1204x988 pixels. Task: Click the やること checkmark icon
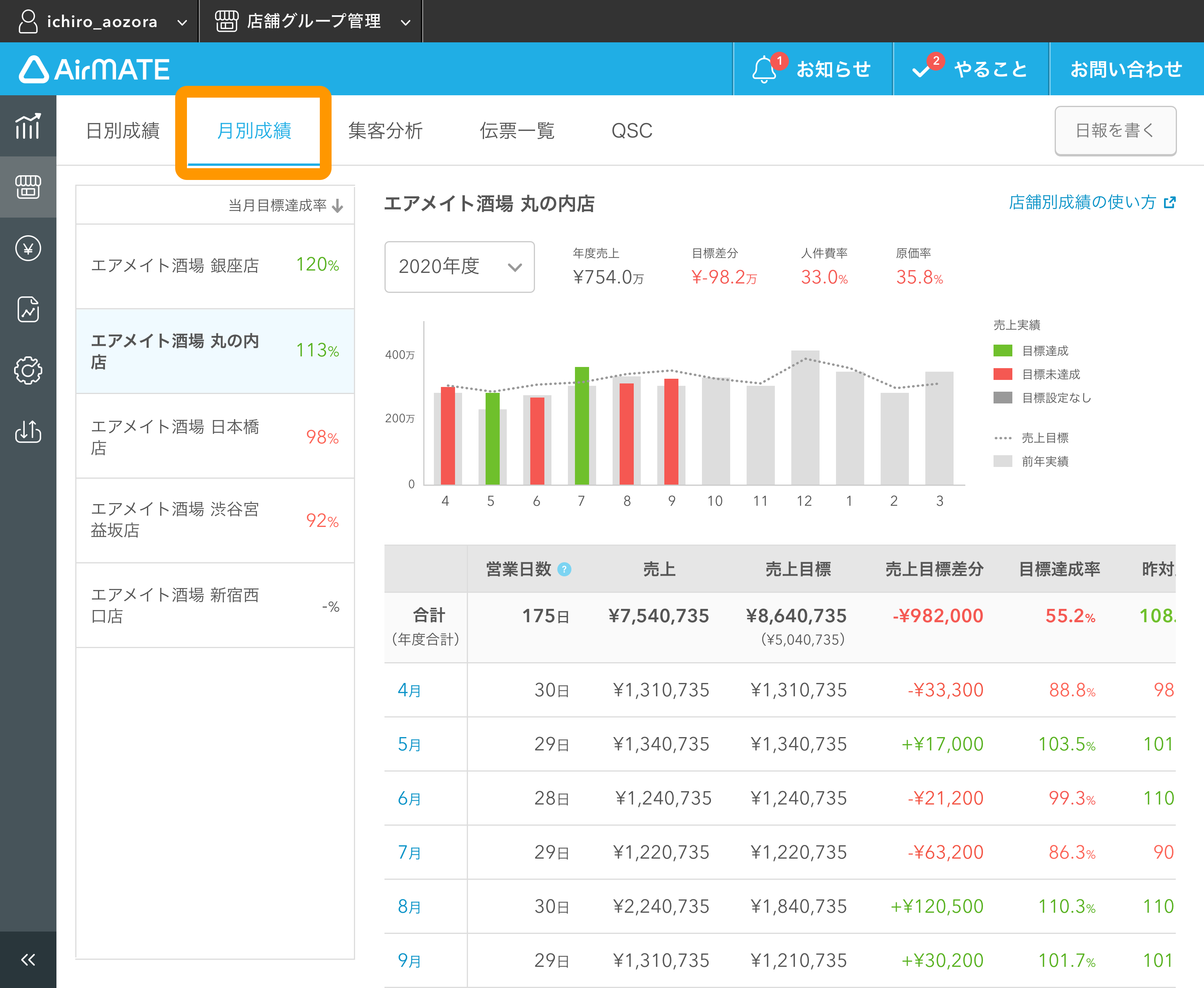[x=921, y=71]
